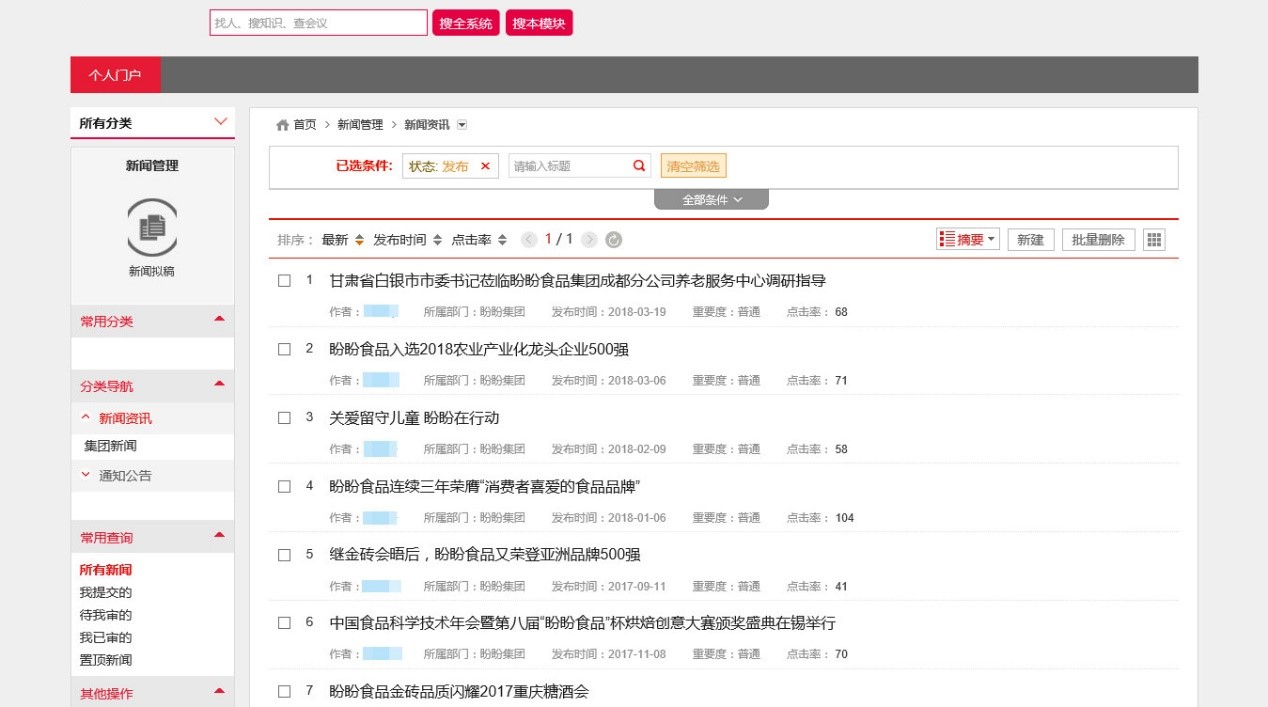Click the home icon in breadcrumb

point(282,125)
